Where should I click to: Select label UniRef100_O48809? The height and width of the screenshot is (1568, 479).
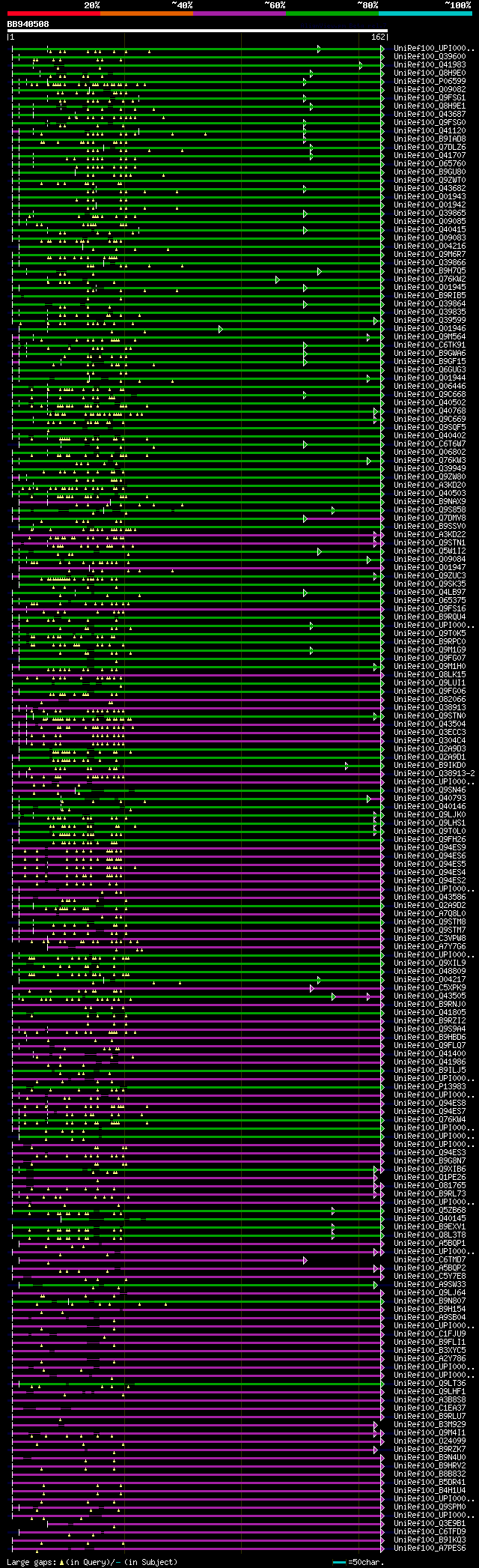click(430, 971)
